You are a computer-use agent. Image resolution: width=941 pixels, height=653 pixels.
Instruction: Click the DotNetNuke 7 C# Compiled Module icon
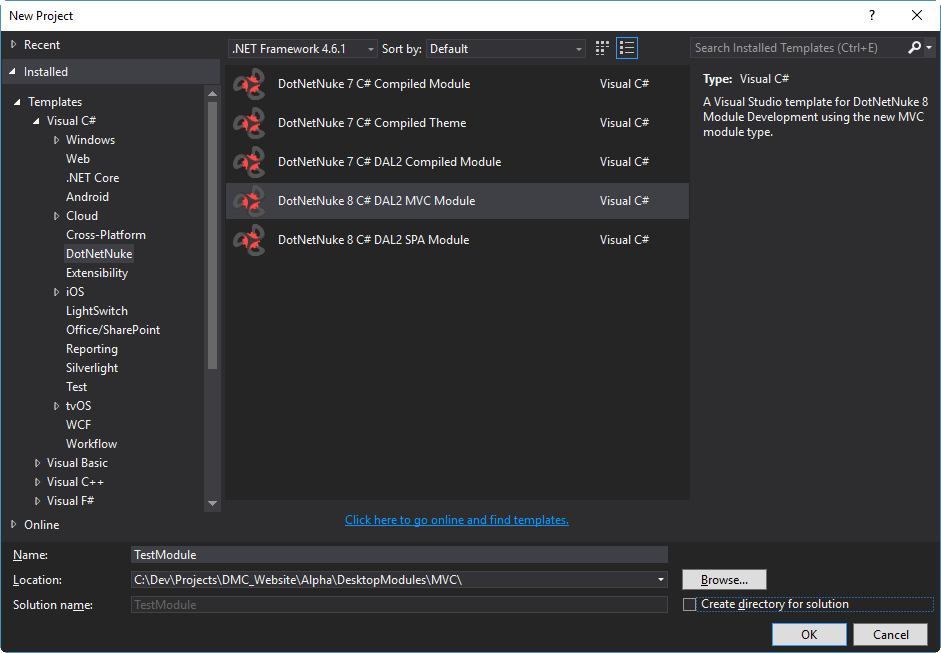tap(249, 84)
